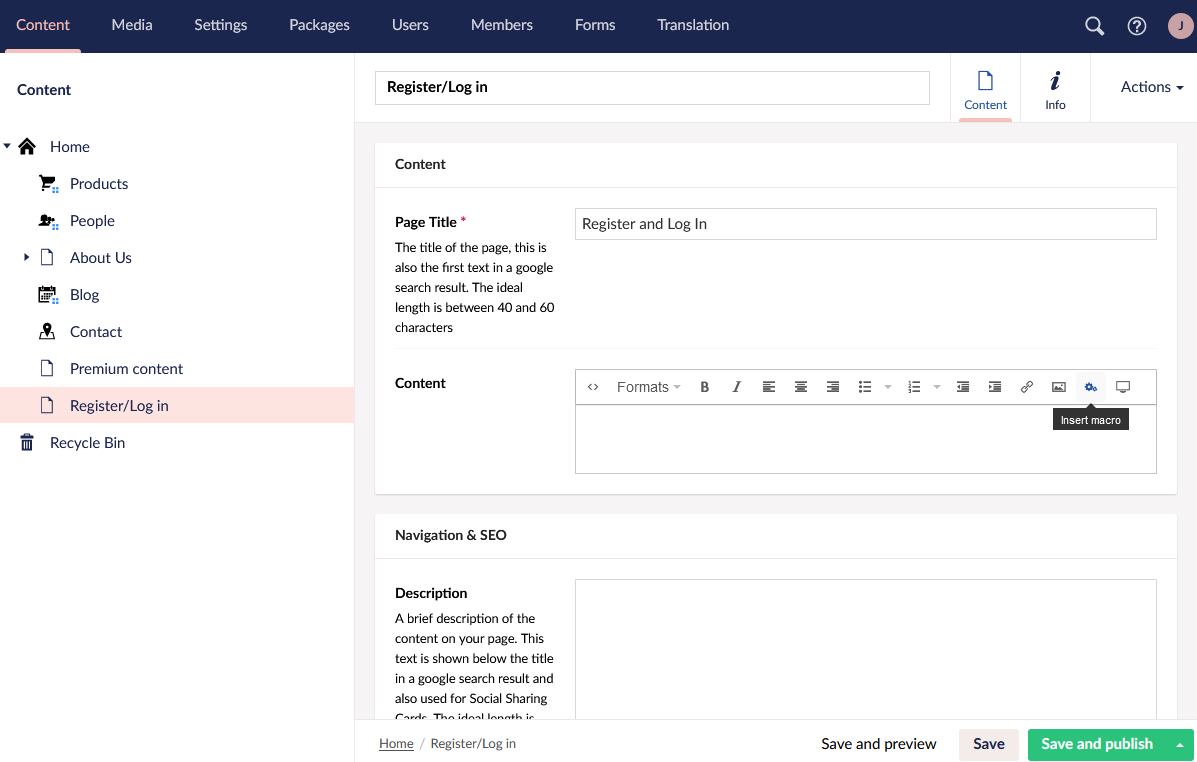Image resolution: width=1197 pixels, height=762 pixels.
Task: Switch to the Info tab
Action: 1055,89
